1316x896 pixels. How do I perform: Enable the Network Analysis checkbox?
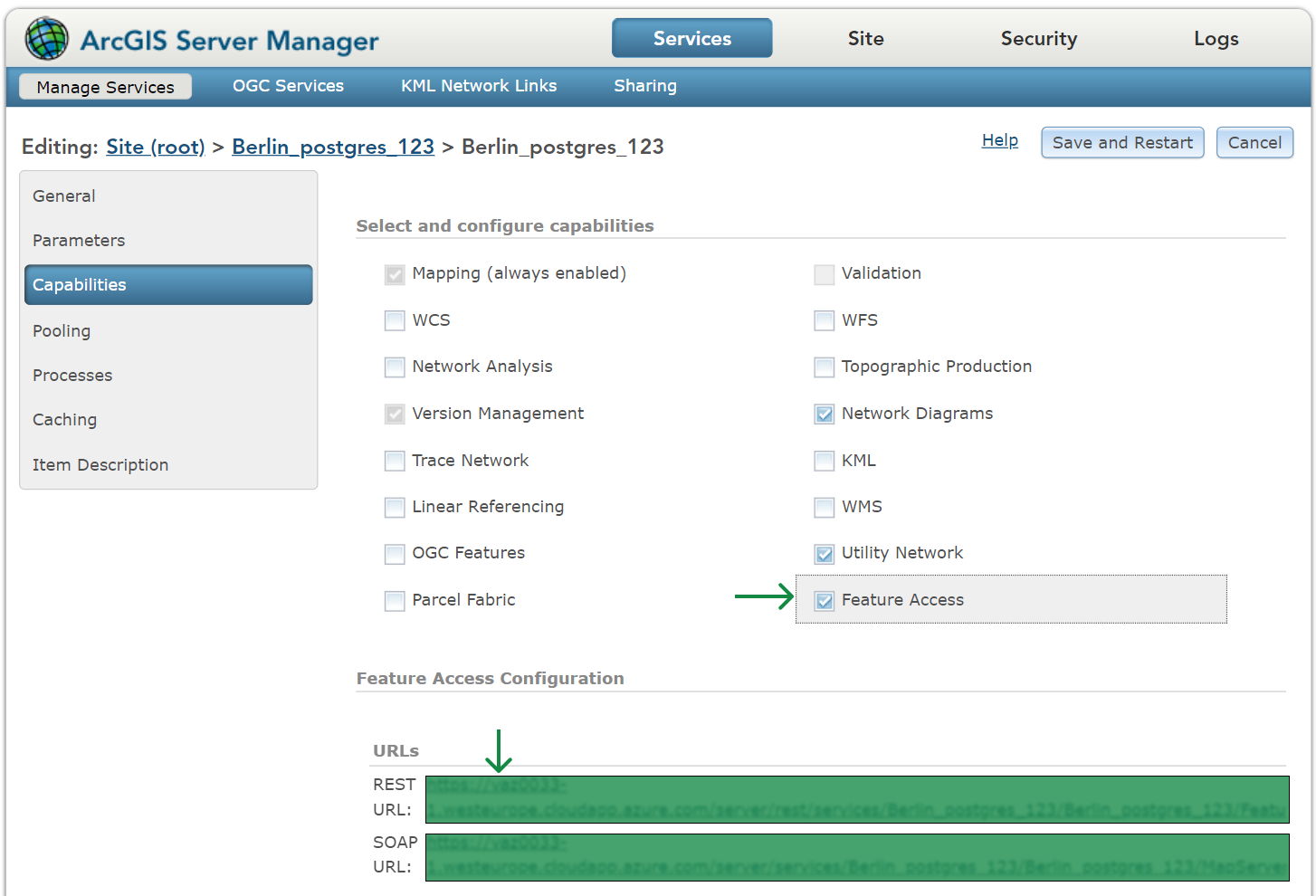click(395, 367)
